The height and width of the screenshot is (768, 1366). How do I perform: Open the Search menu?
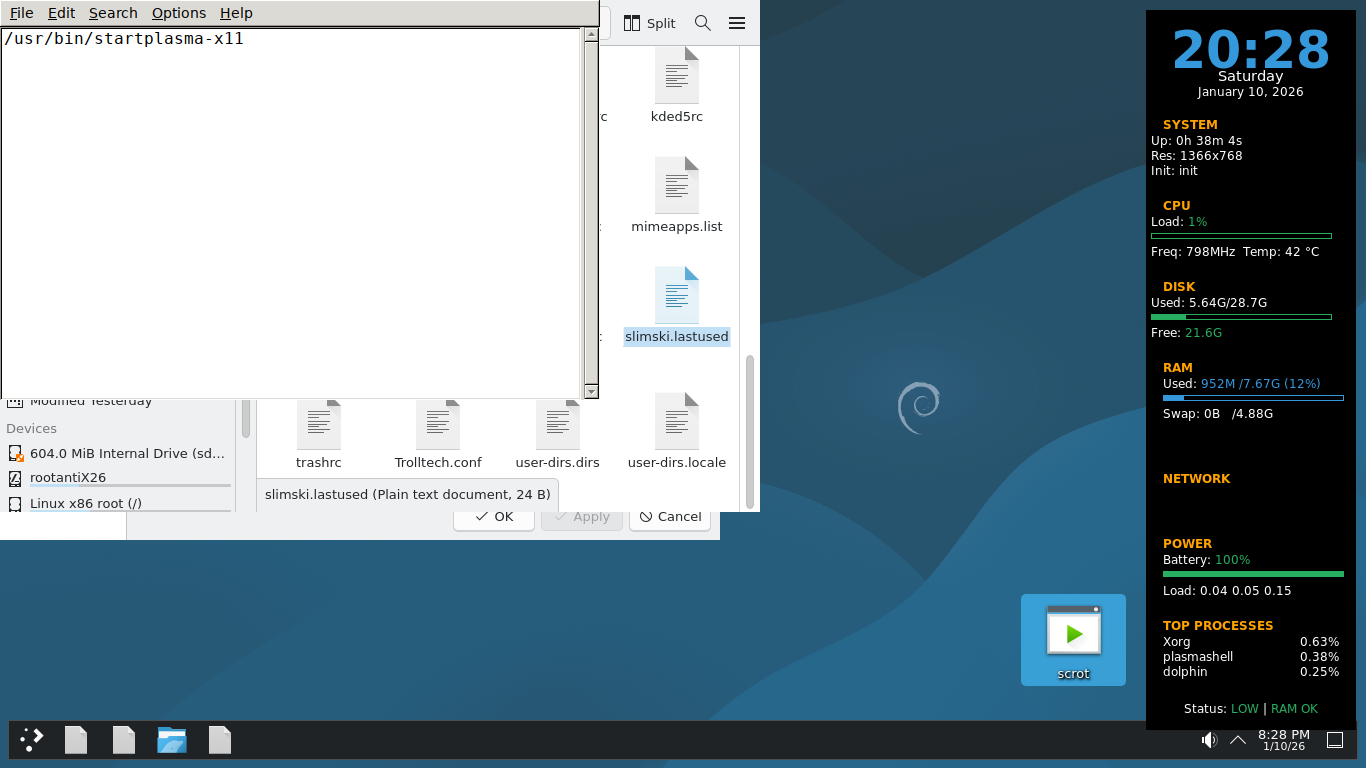tap(113, 13)
